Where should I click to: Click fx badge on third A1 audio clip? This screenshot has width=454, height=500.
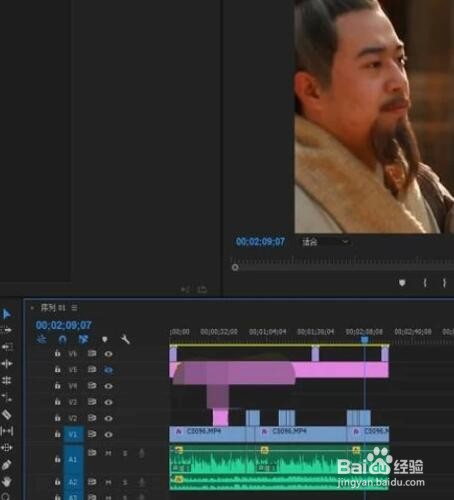click(x=356, y=450)
